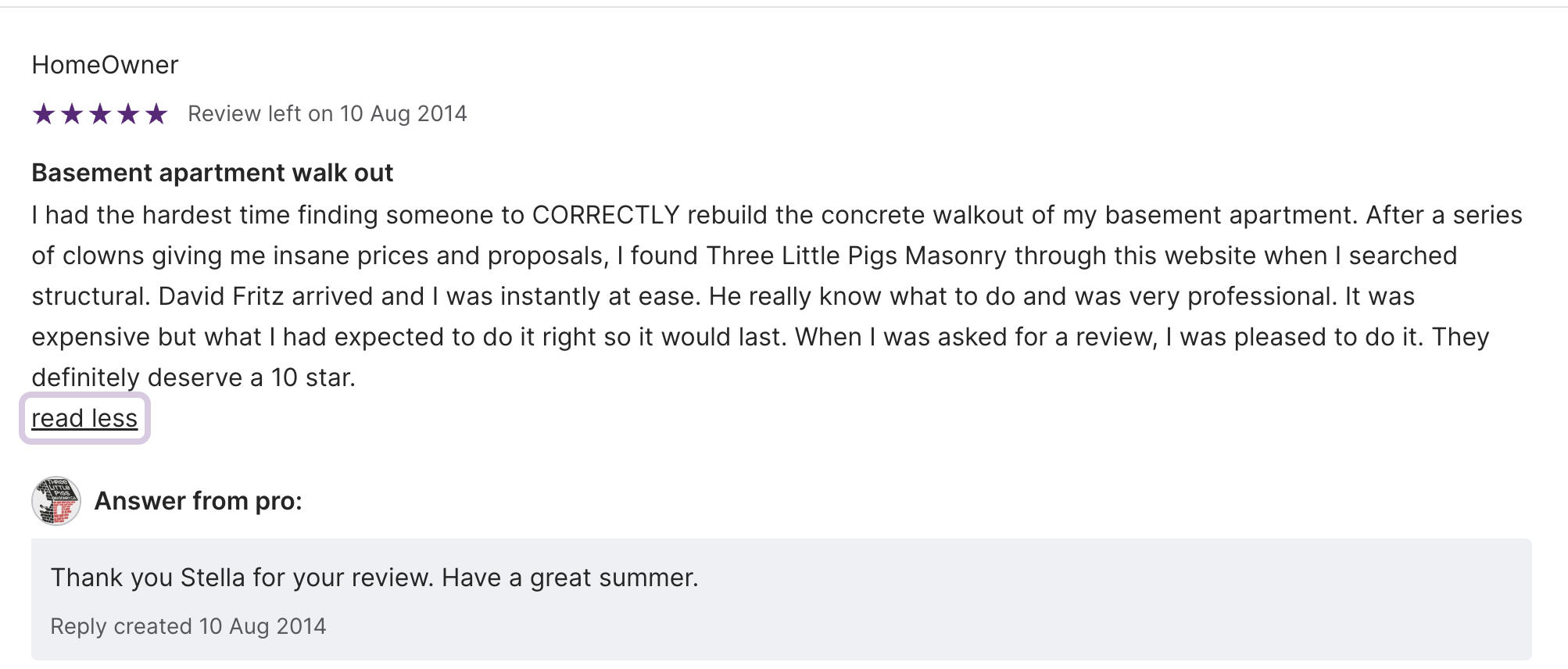Click the Reply created 10 Aug 2014 text
Screen dimensions: 1568x669
pyautogui.click(x=188, y=626)
